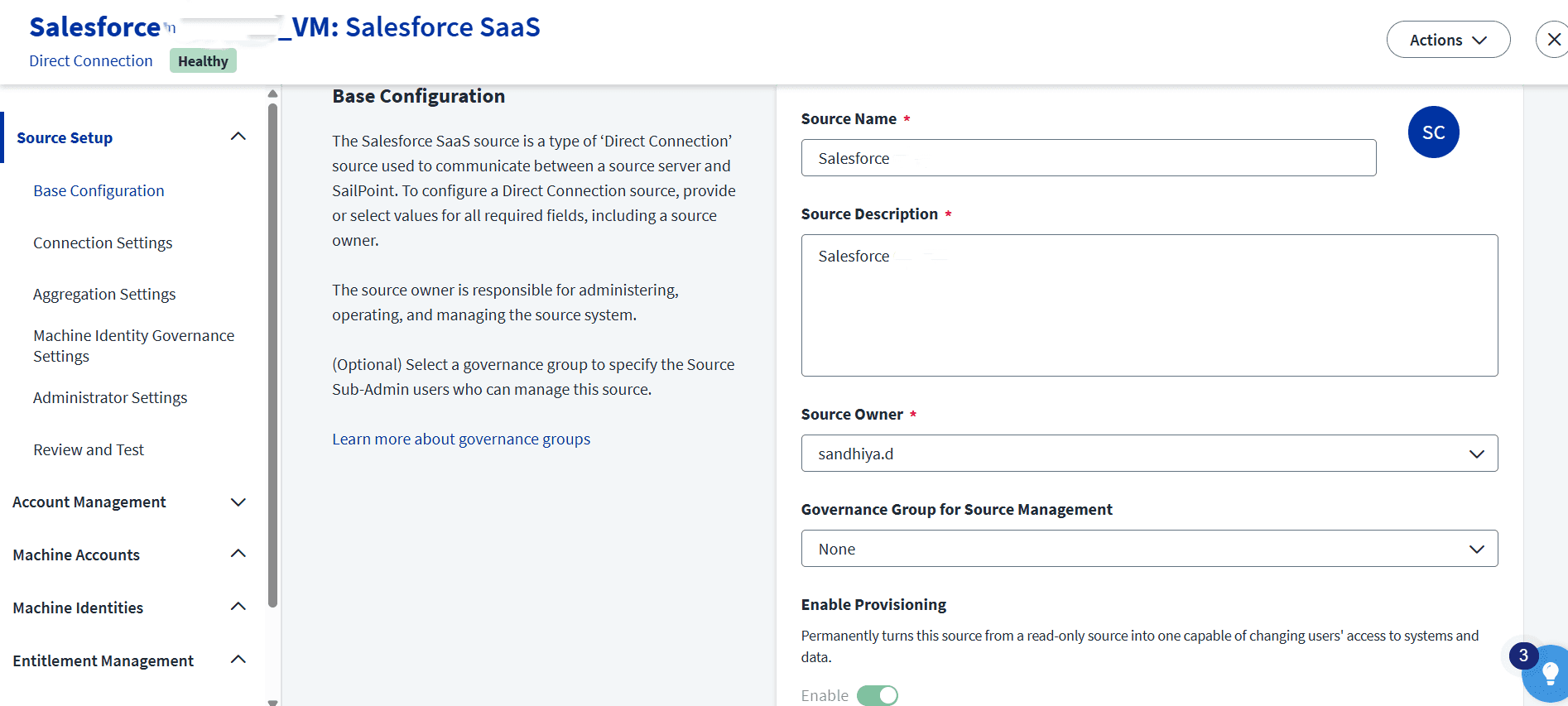Click Learn more about governance groups link
The height and width of the screenshot is (706, 1568).
click(x=461, y=439)
